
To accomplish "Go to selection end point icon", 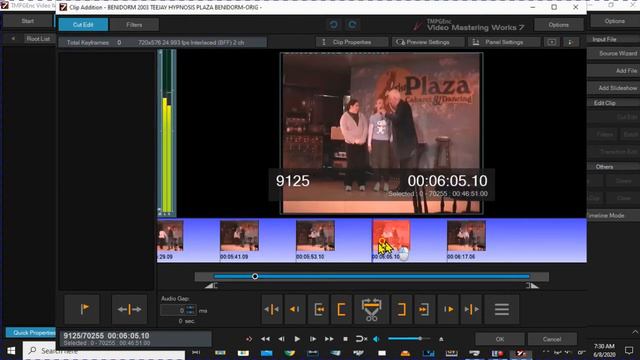I will click(424, 309).
